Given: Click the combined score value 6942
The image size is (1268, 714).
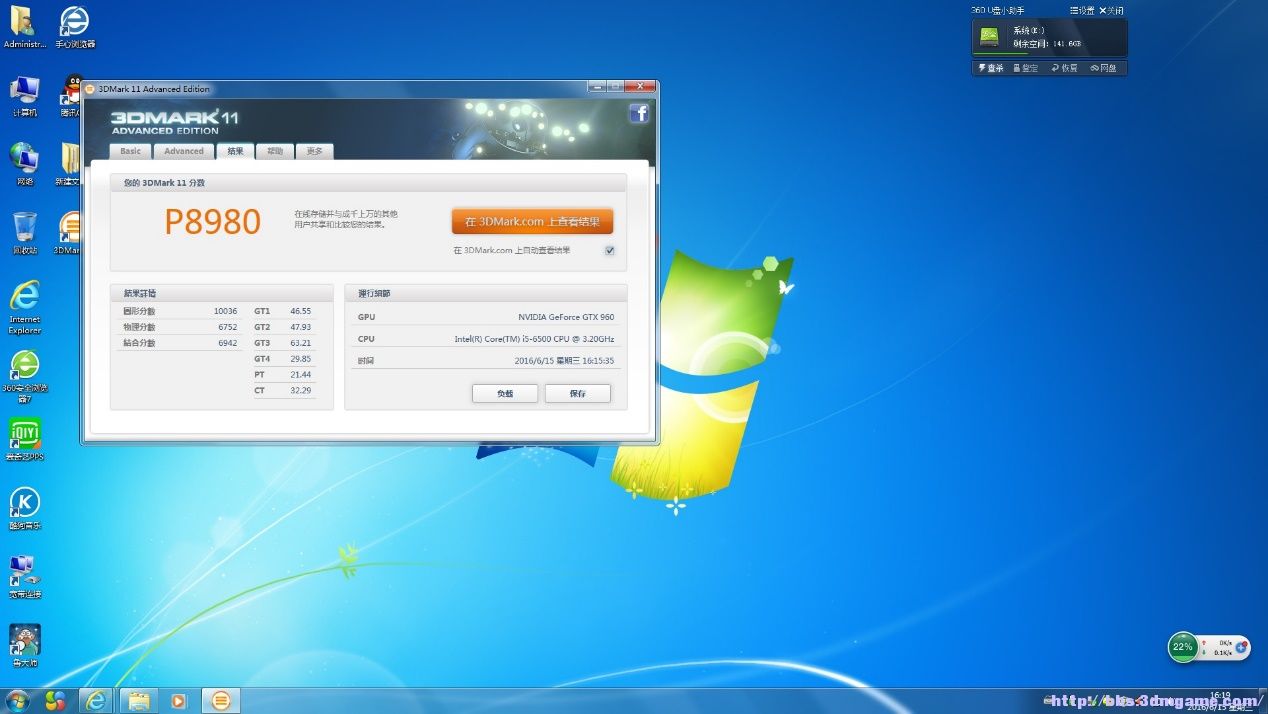Looking at the screenshot, I should (x=227, y=343).
